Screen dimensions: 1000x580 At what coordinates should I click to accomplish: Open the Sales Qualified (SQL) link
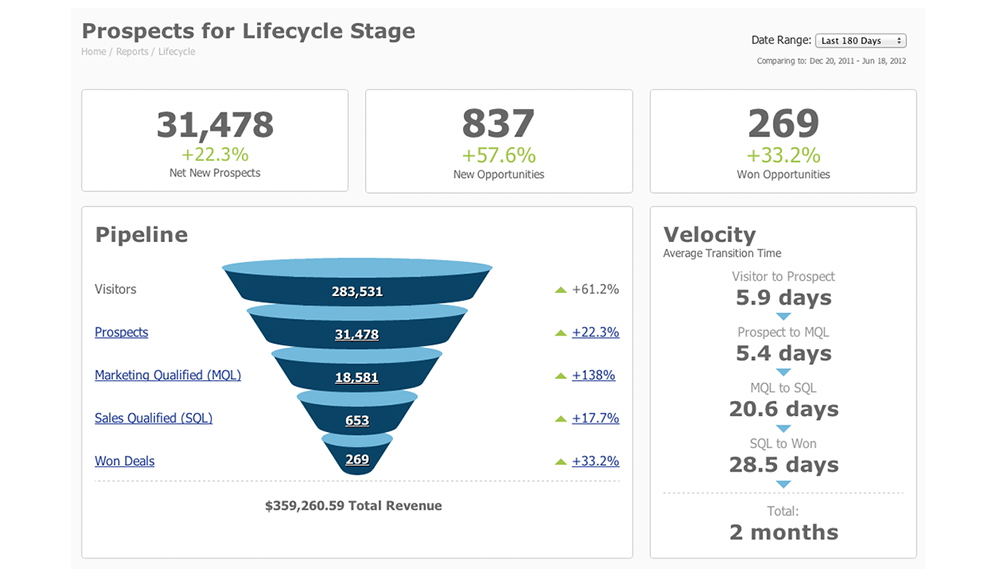153,418
